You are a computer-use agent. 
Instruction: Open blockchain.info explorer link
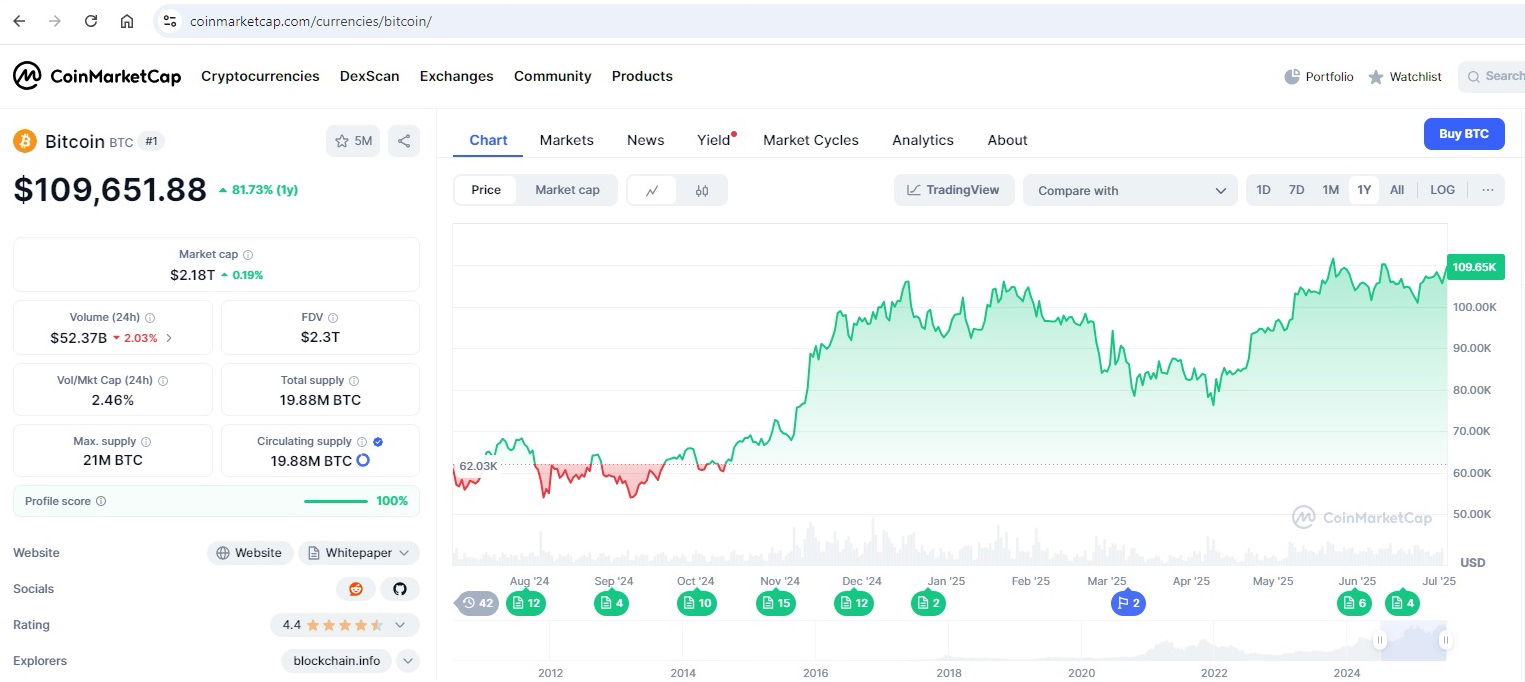coord(337,661)
